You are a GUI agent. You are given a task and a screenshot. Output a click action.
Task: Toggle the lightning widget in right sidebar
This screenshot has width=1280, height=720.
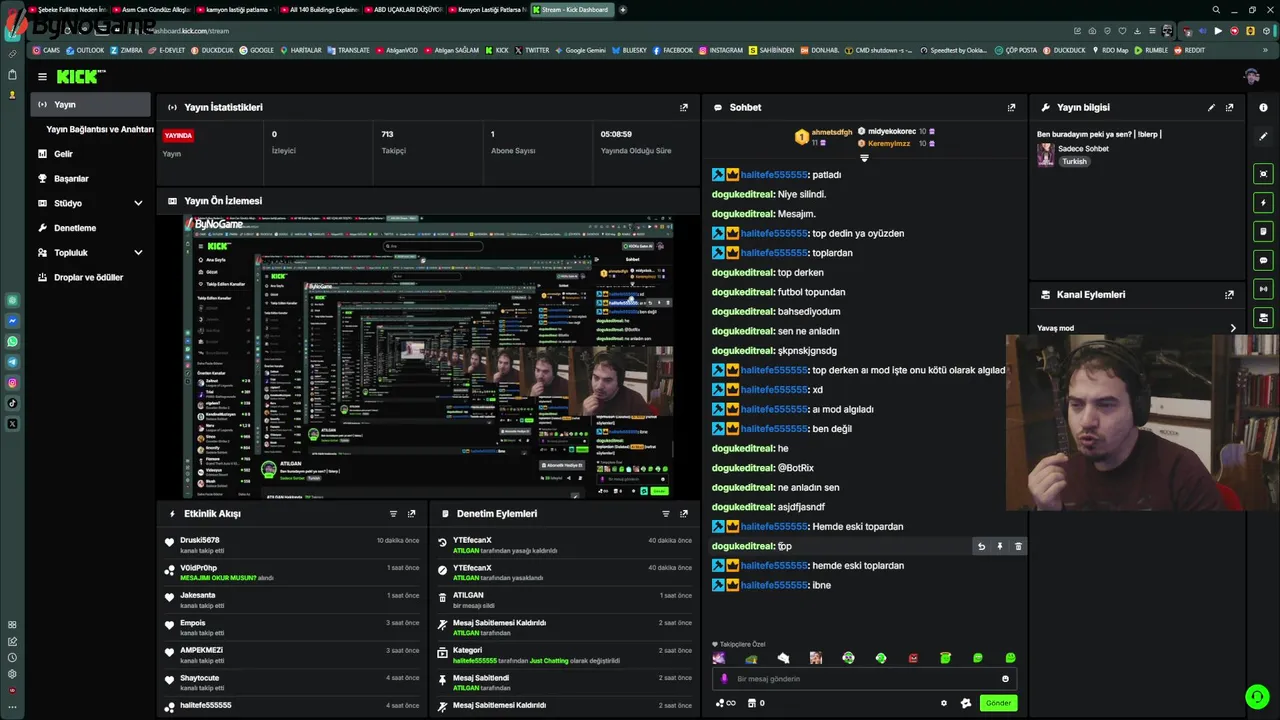[x=1264, y=202]
